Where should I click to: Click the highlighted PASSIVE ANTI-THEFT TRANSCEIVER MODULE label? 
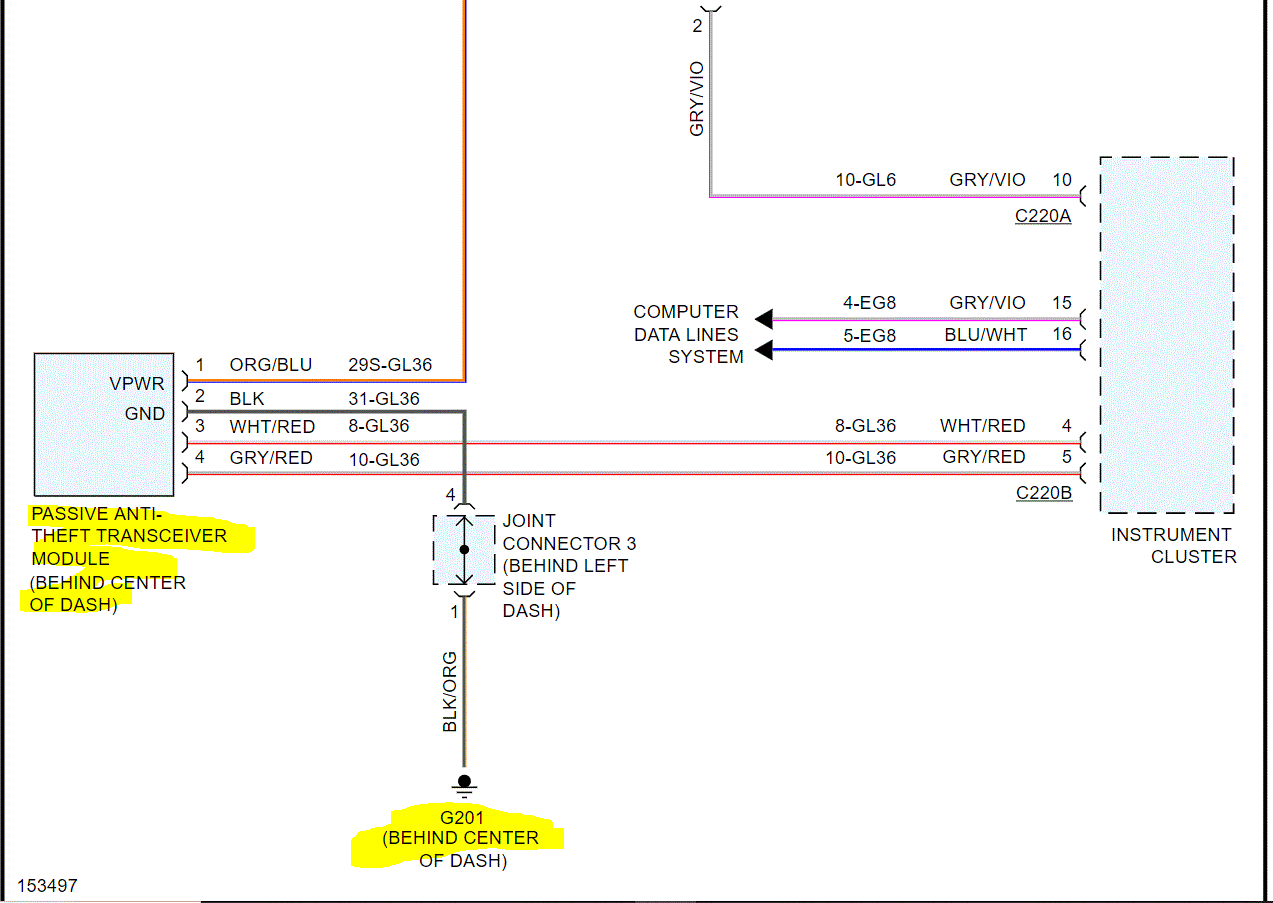(129, 536)
